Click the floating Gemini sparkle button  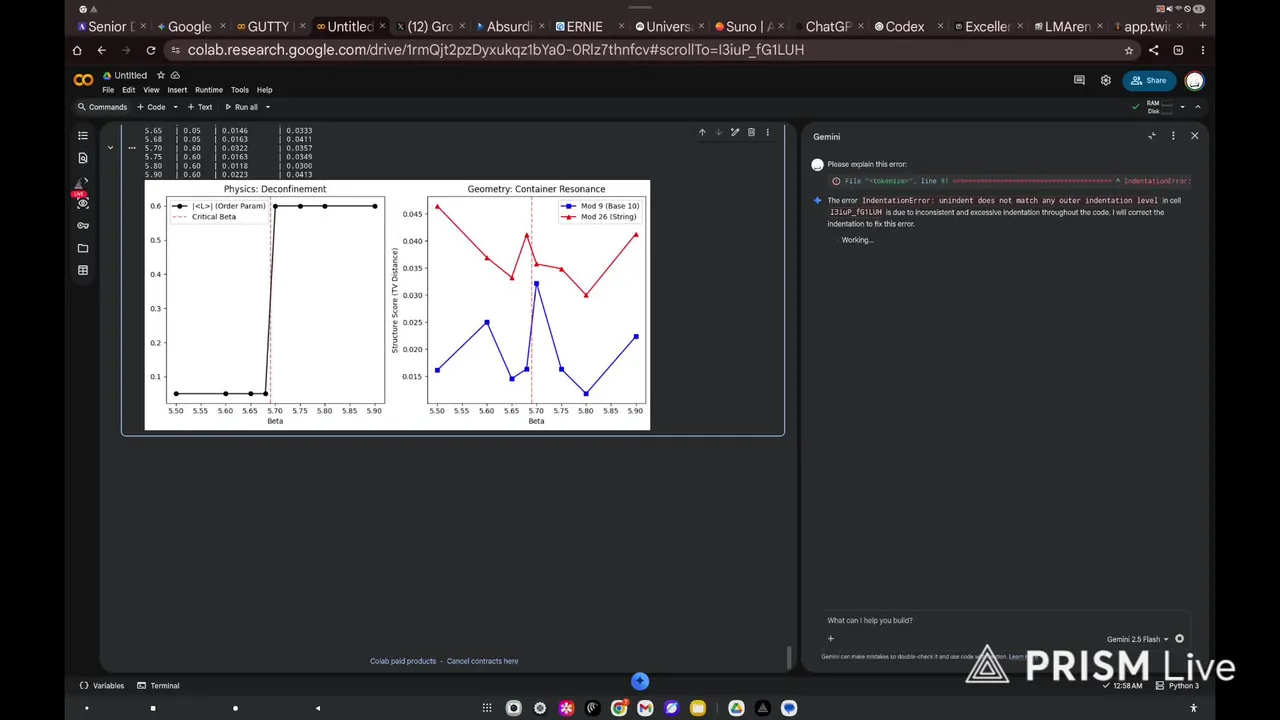[x=640, y=681]
